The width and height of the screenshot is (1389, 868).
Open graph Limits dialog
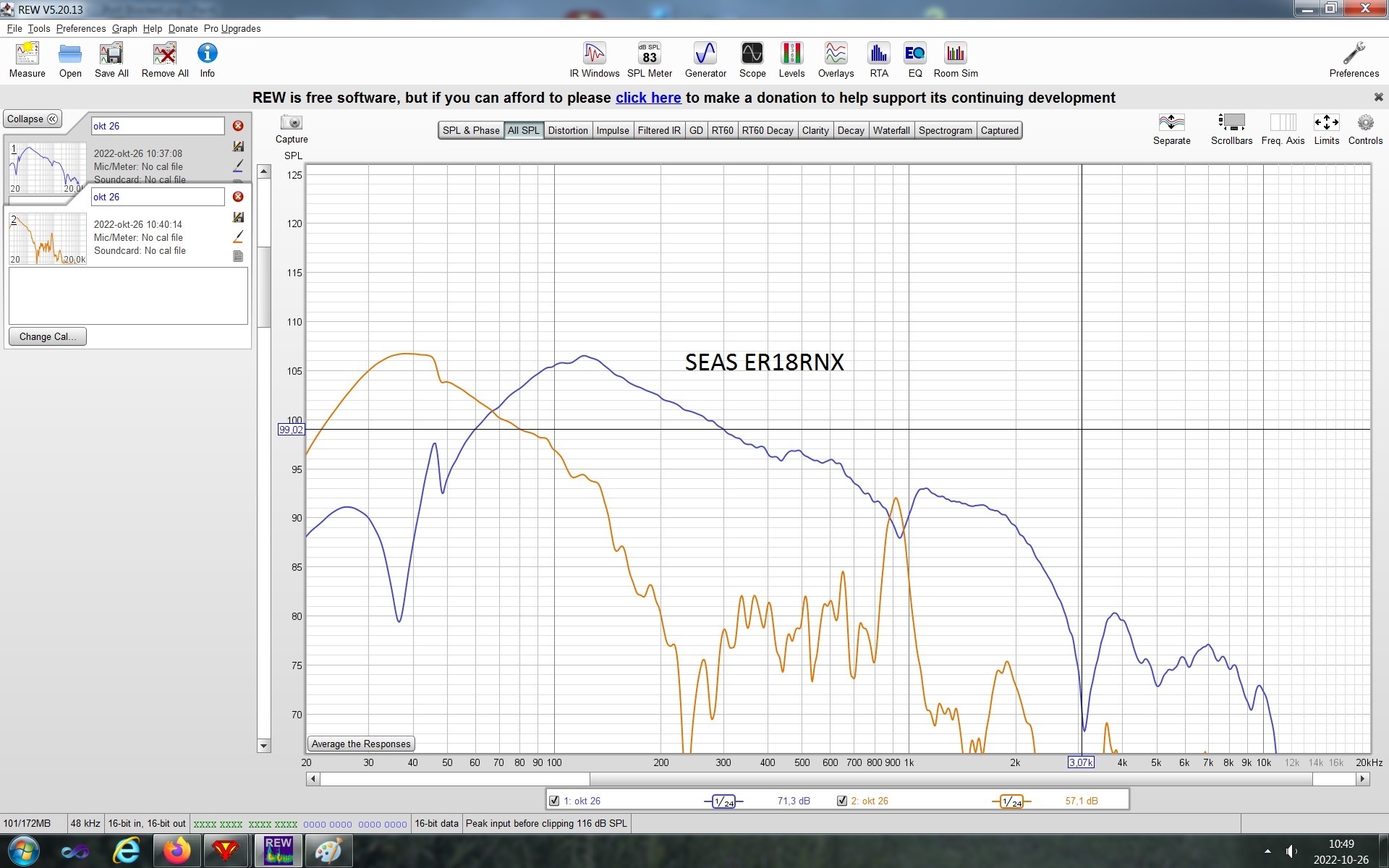pyautogui.click(x=1326, y=129)
